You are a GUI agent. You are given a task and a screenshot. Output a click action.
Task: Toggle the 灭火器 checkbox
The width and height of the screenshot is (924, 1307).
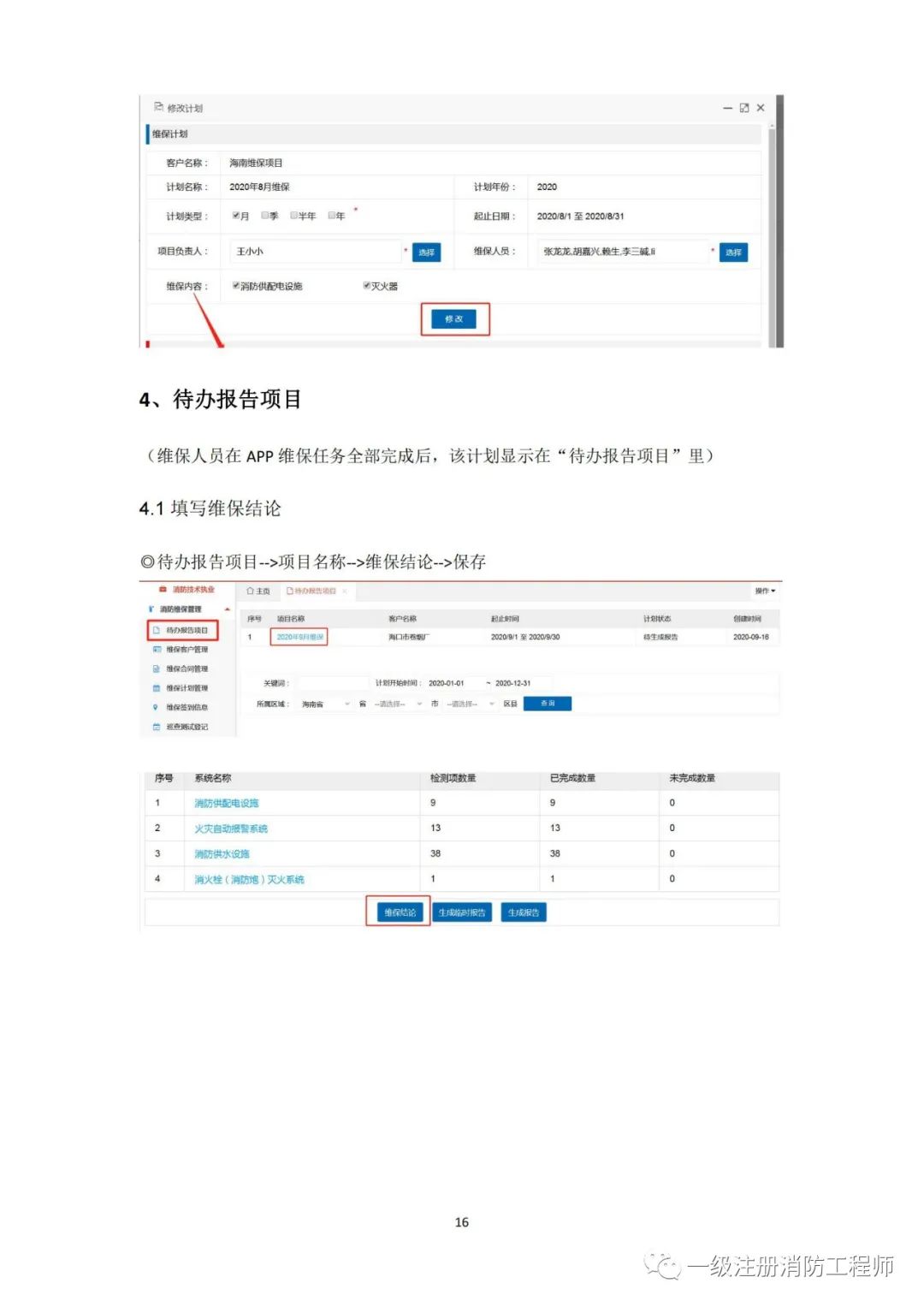tap(366, 286)
